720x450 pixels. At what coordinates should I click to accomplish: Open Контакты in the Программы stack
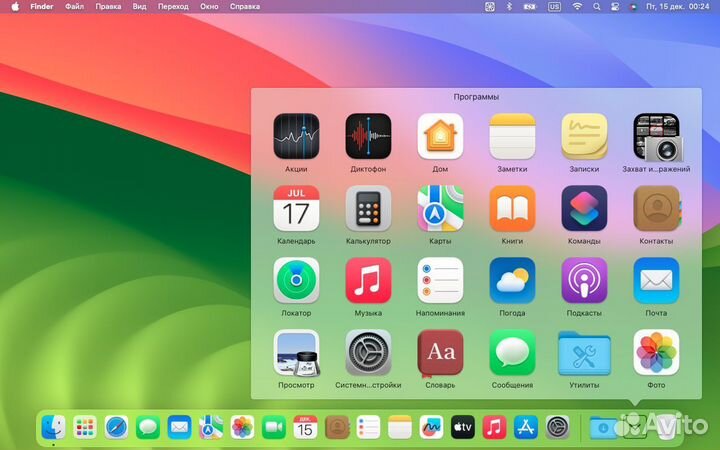pyautogui.click(x=657, y=208)
